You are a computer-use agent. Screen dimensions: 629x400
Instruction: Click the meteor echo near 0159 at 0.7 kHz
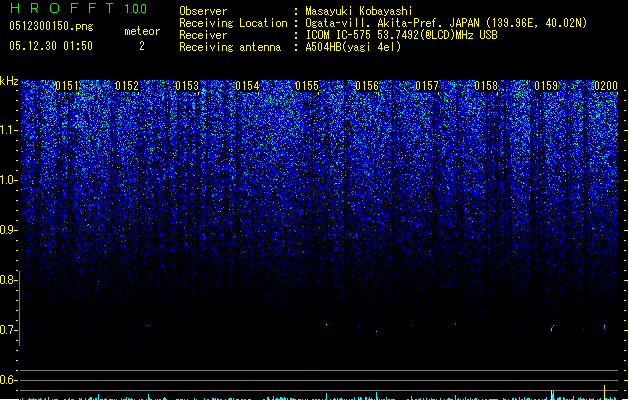tap(552, 328)
